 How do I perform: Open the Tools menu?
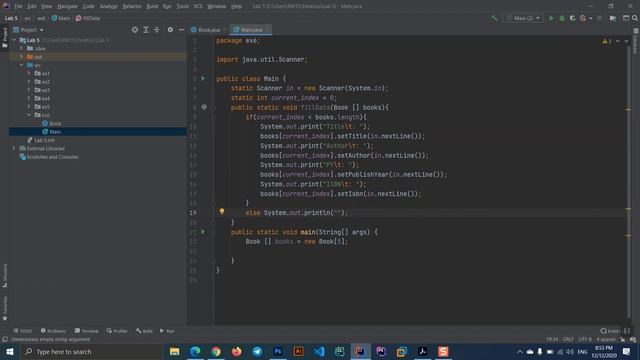point(182,6)
